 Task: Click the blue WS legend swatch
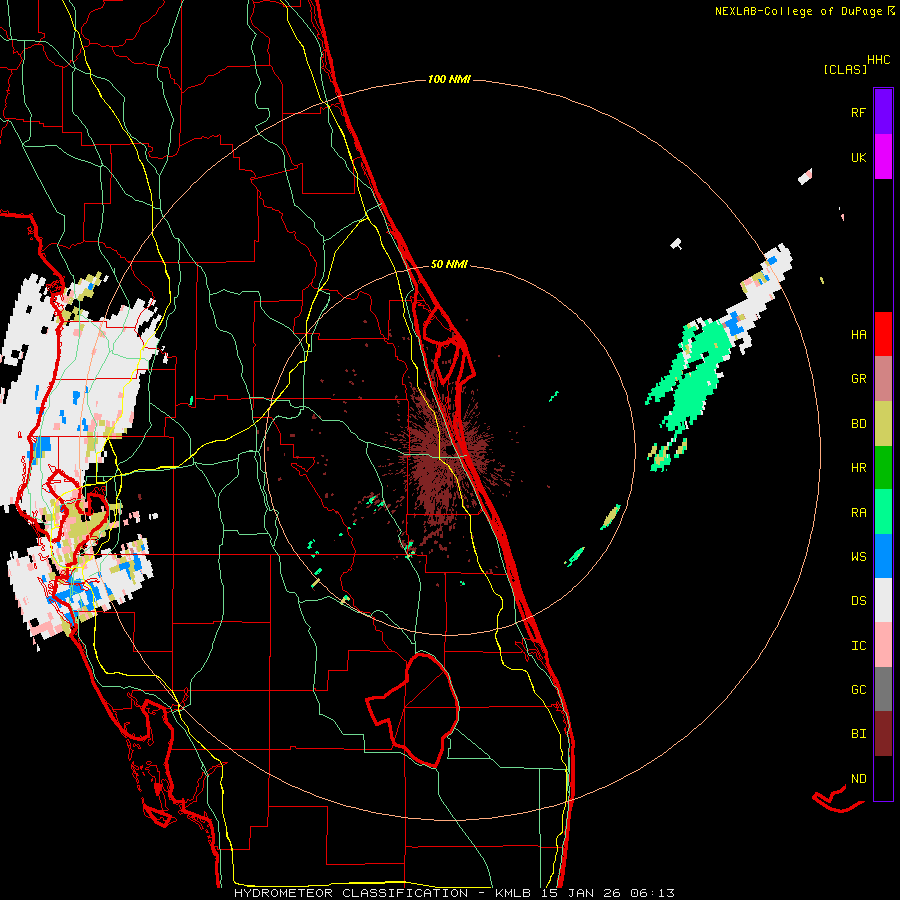pyautogui.click(x=883, y=556)
